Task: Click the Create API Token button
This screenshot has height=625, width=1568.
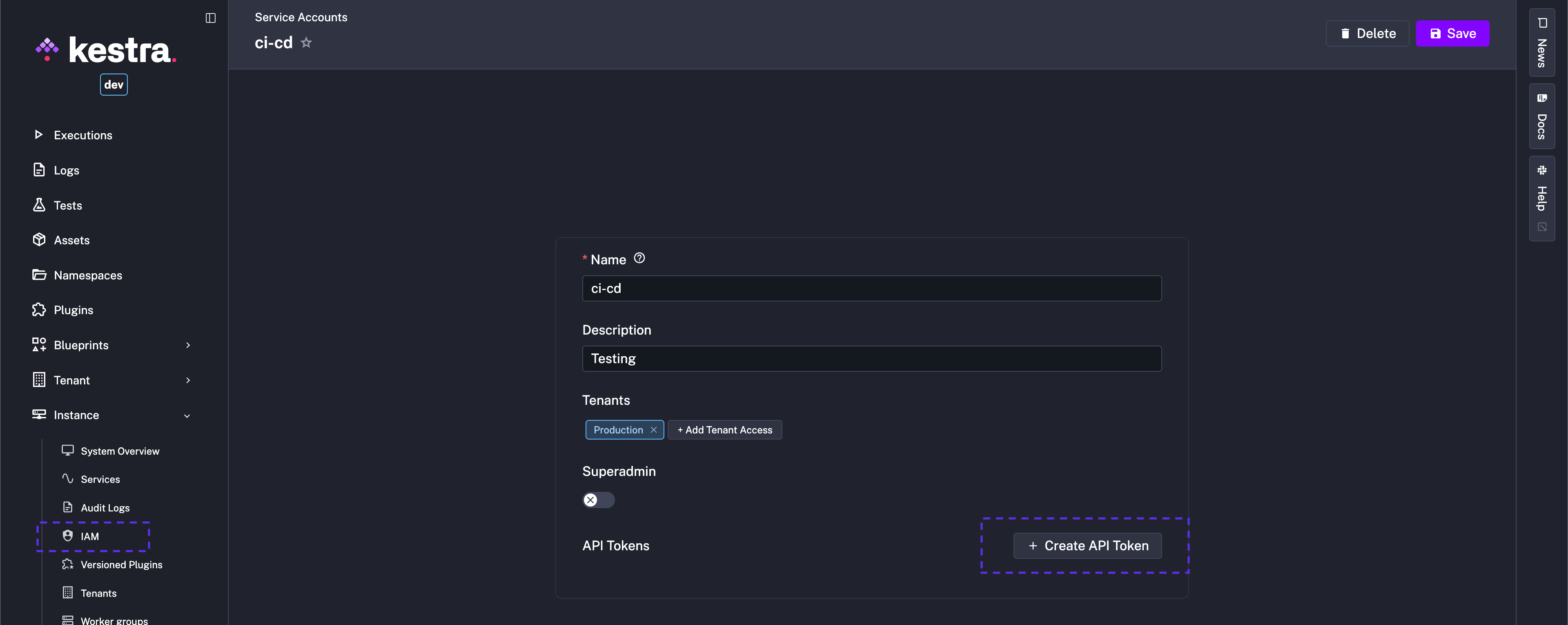Action: [x=1087, y=545]
